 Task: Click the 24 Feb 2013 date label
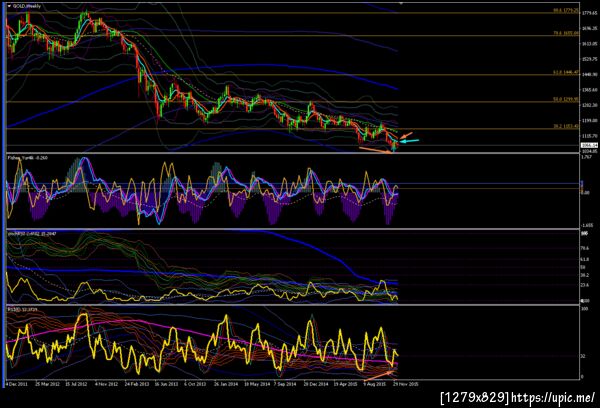[137, 384]
